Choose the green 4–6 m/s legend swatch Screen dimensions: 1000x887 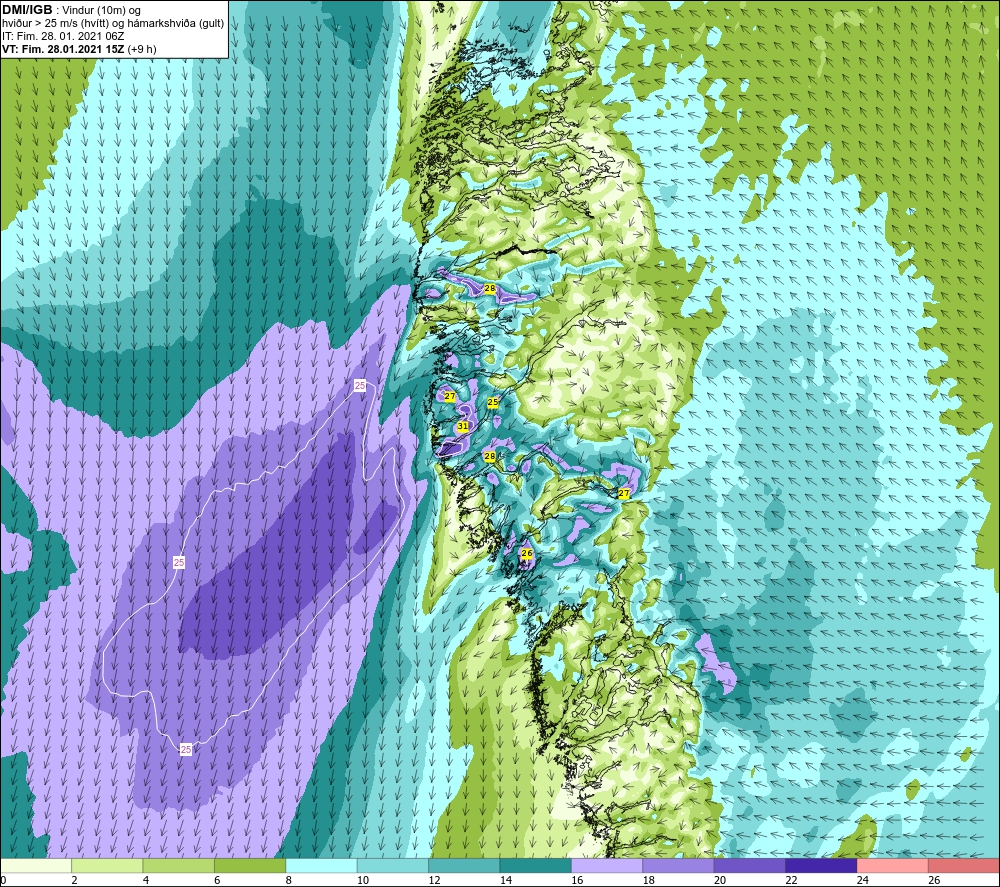(179, 866)
